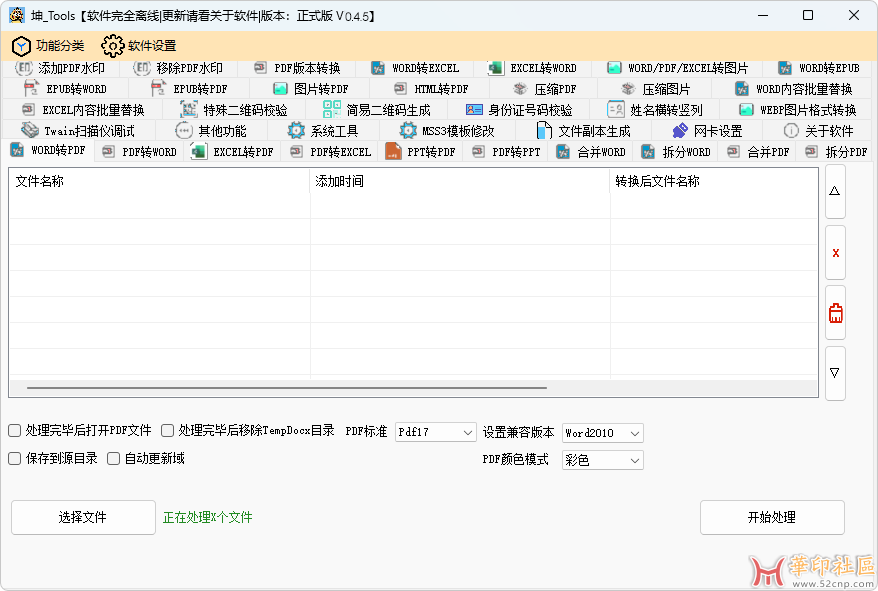This screenshot has height=591, width=878.
Task: Select the Twain扫描仪调试 scanner tab
Action: coord(77,131)
